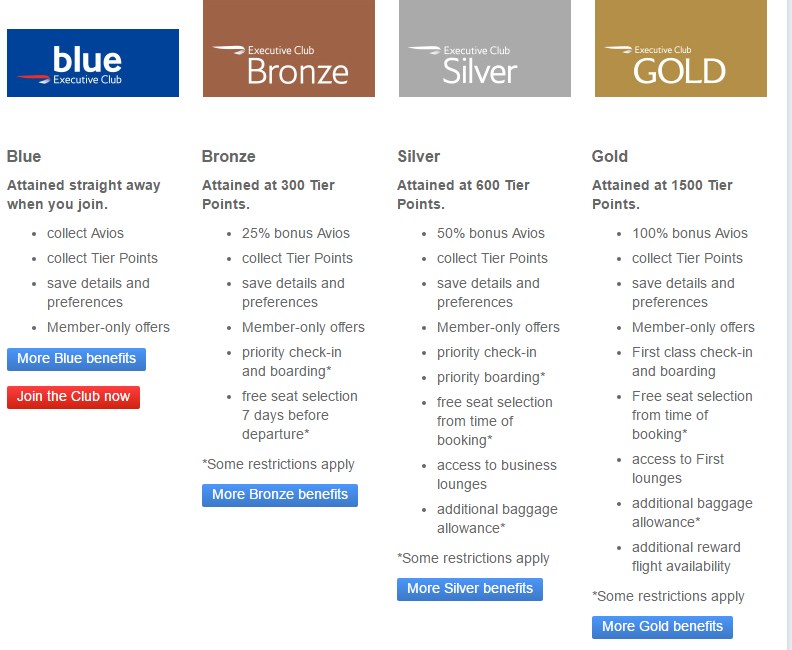Click additional reward flight availability text
The width and height of the screenshot is (792, 650).
pyautogui.click(x=686, y=557)
